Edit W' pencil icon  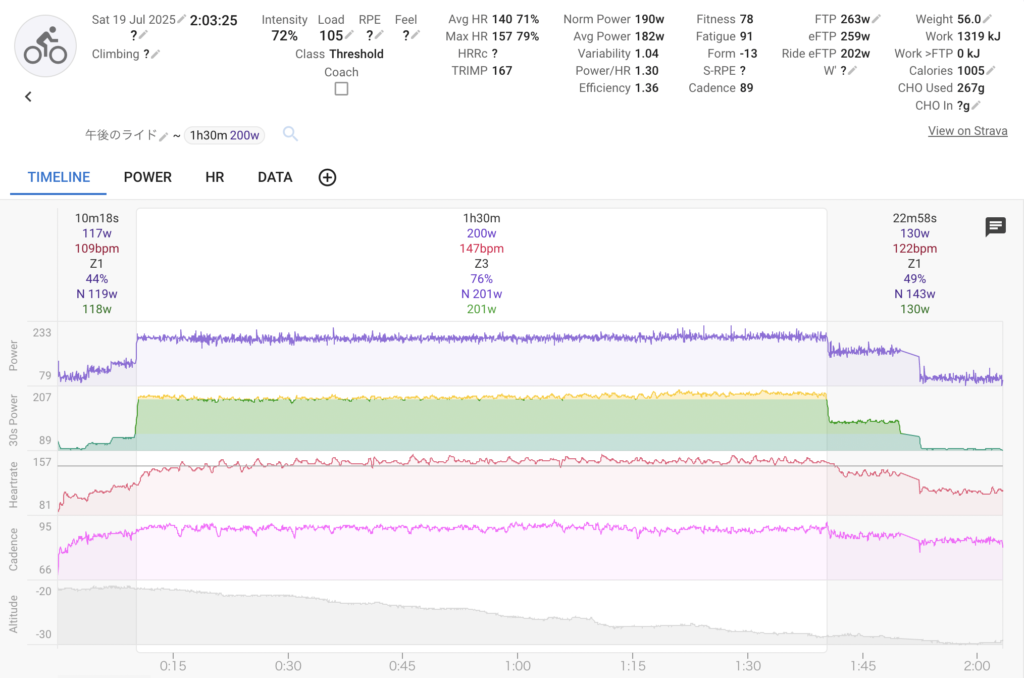pyautogui.click(x=852, y=71)
